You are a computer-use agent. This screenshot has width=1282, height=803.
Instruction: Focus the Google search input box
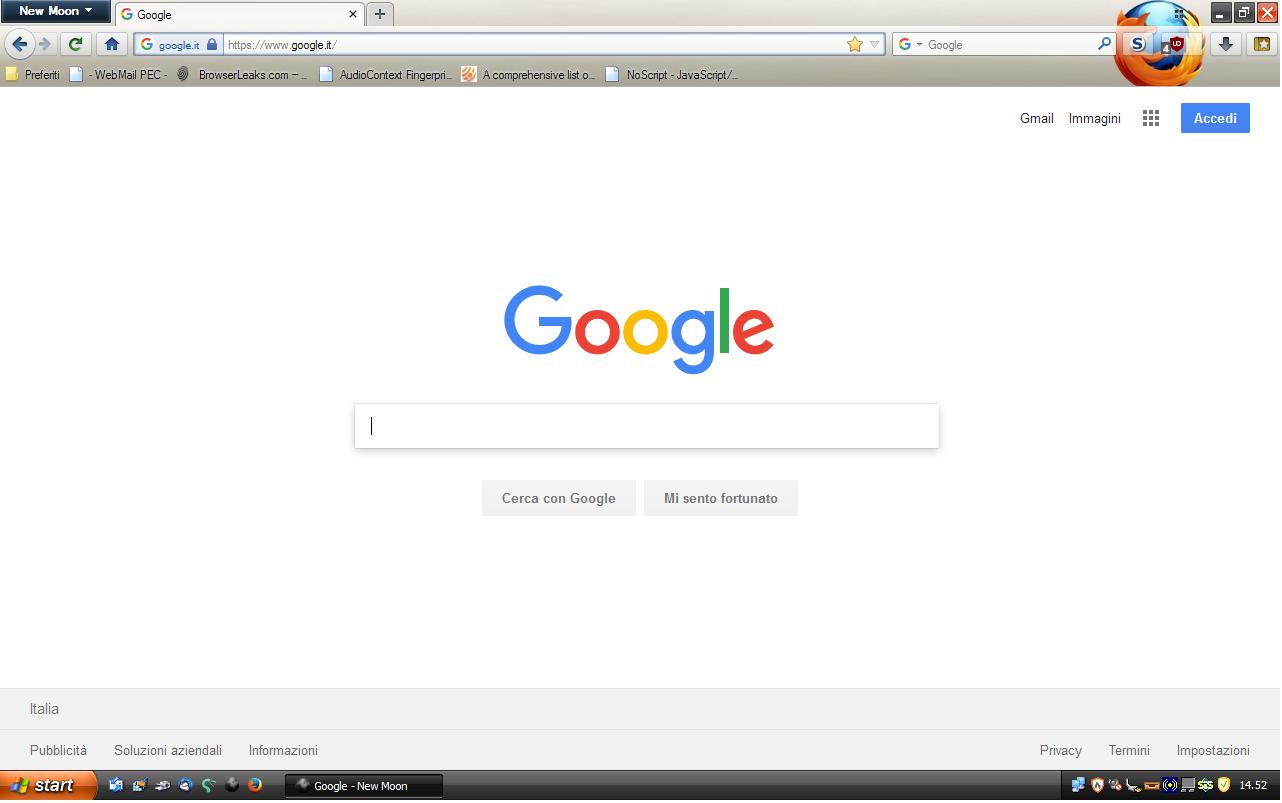tap(647, 426)
